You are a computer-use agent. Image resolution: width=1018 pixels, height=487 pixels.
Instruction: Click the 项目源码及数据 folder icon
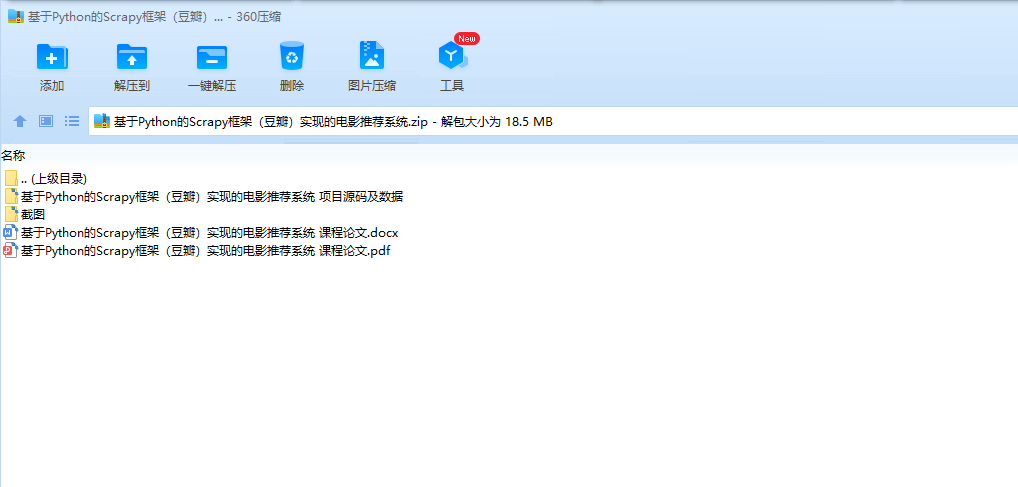[11, 197]
